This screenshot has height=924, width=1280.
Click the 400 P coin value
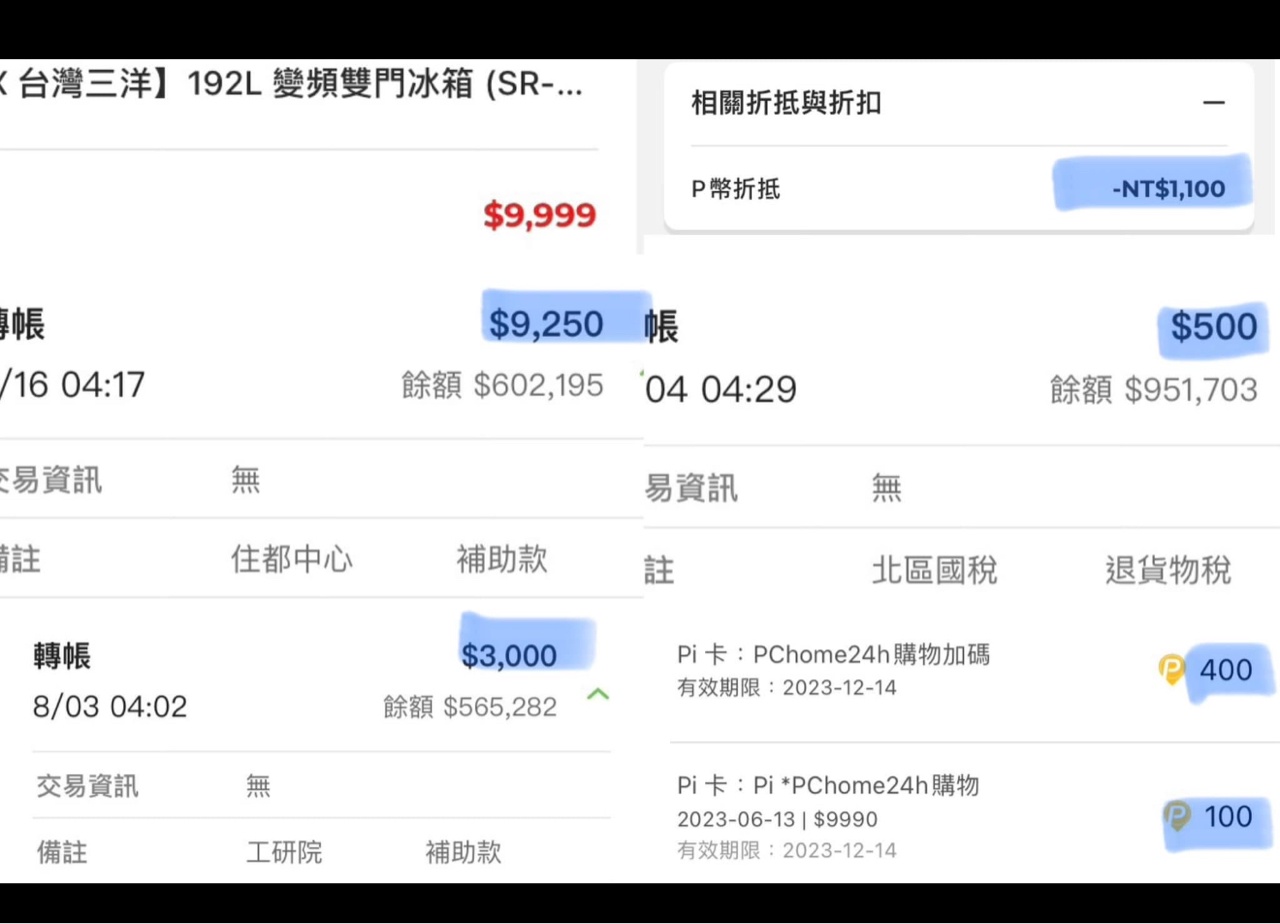tap(1226, 670)
